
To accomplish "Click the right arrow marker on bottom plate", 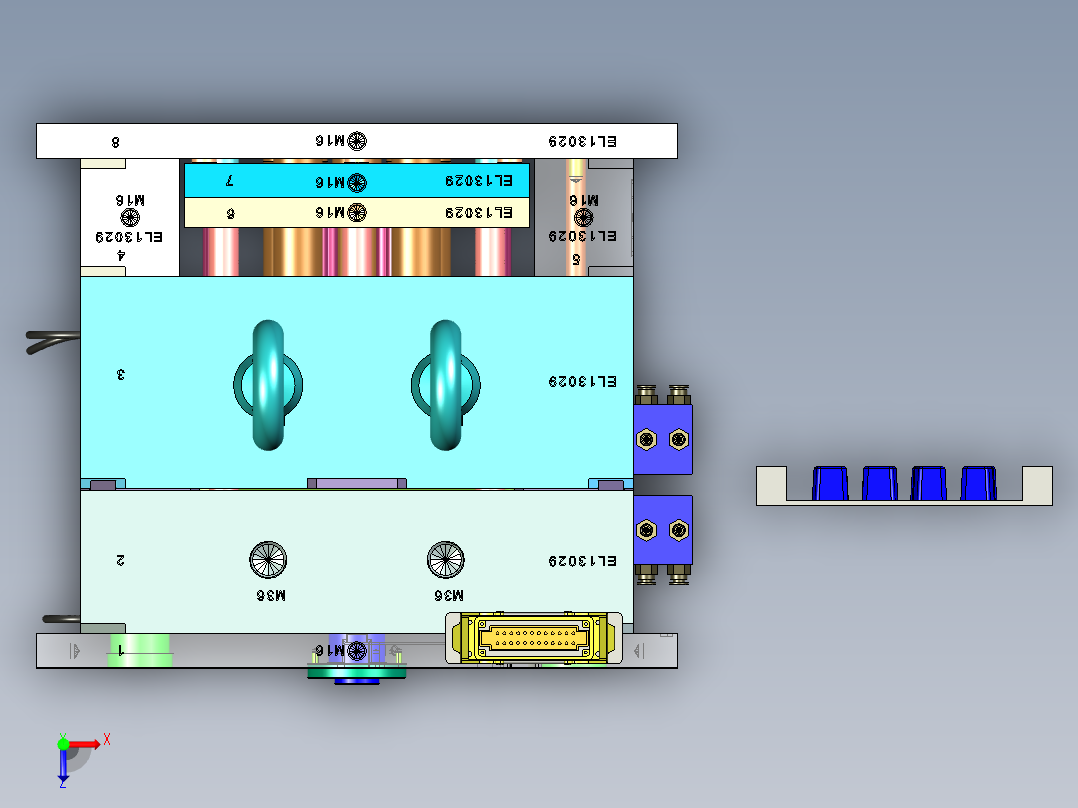I will 639,651.
